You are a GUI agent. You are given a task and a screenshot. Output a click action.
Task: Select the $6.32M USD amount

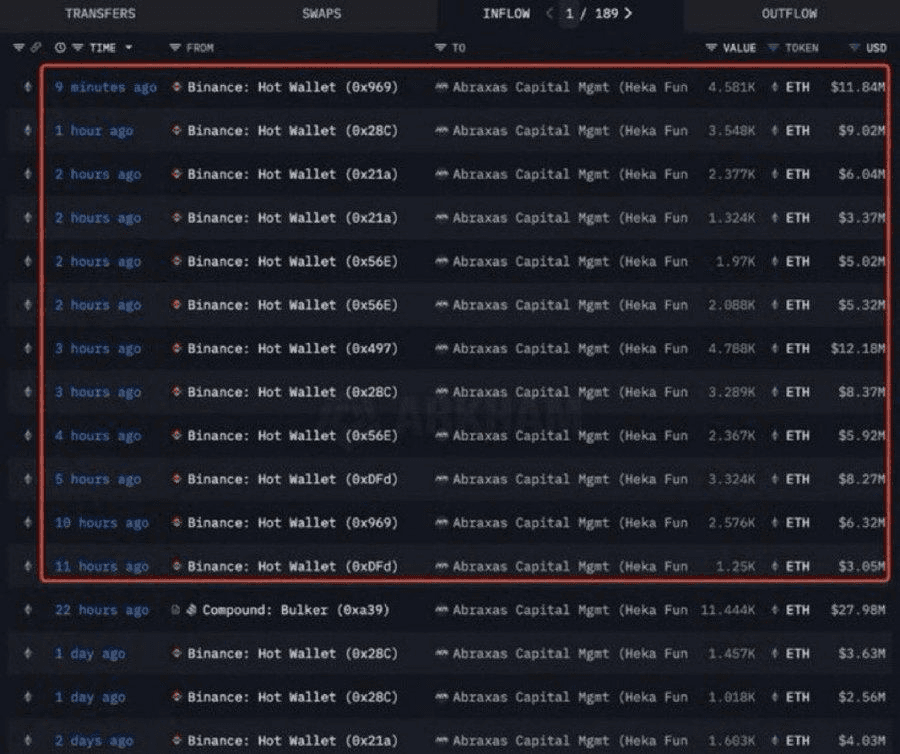click(x=862, y=523)
